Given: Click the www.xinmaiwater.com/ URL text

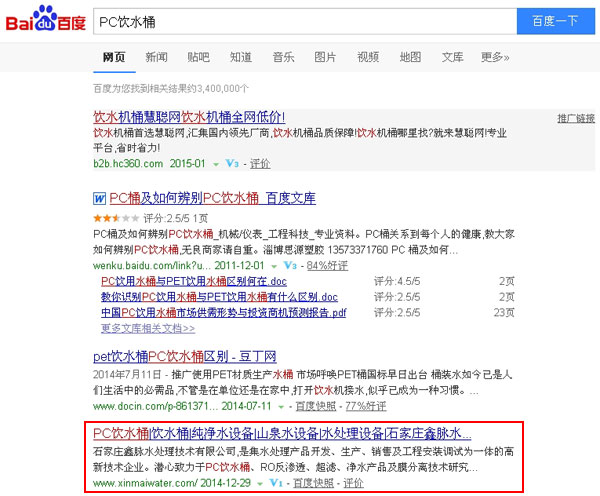Looking at the screenshot, I should (145, 483).
